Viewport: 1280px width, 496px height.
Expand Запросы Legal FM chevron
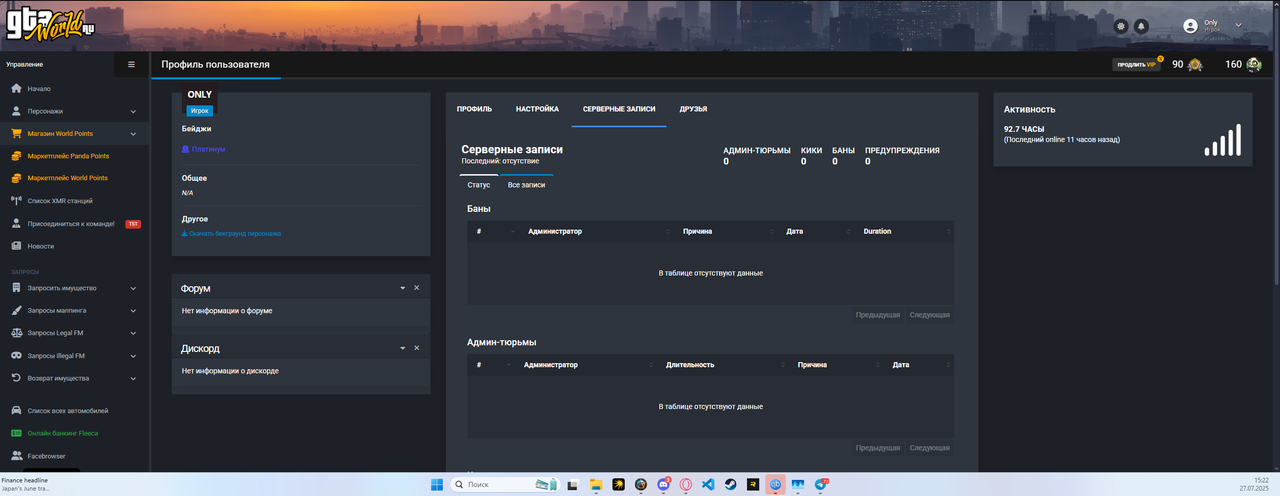133,333
